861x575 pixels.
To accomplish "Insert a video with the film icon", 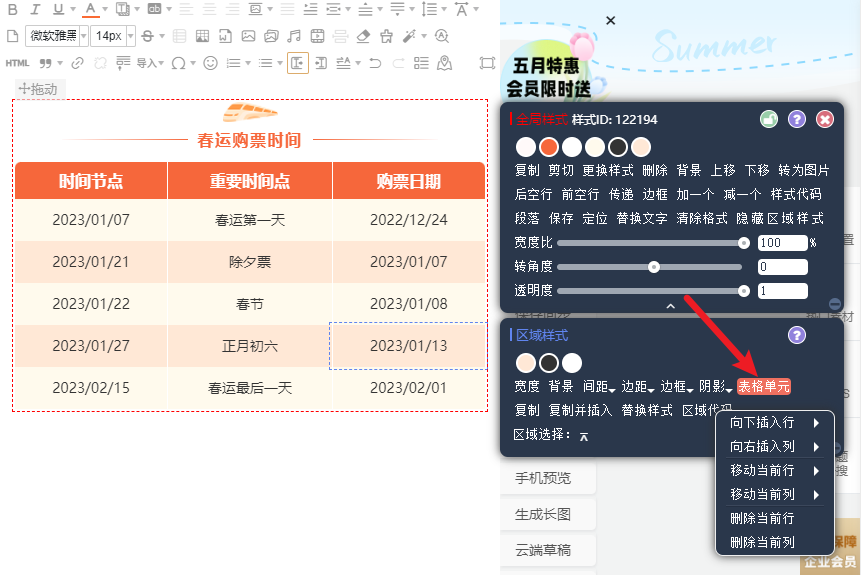I will coord(317,36).
